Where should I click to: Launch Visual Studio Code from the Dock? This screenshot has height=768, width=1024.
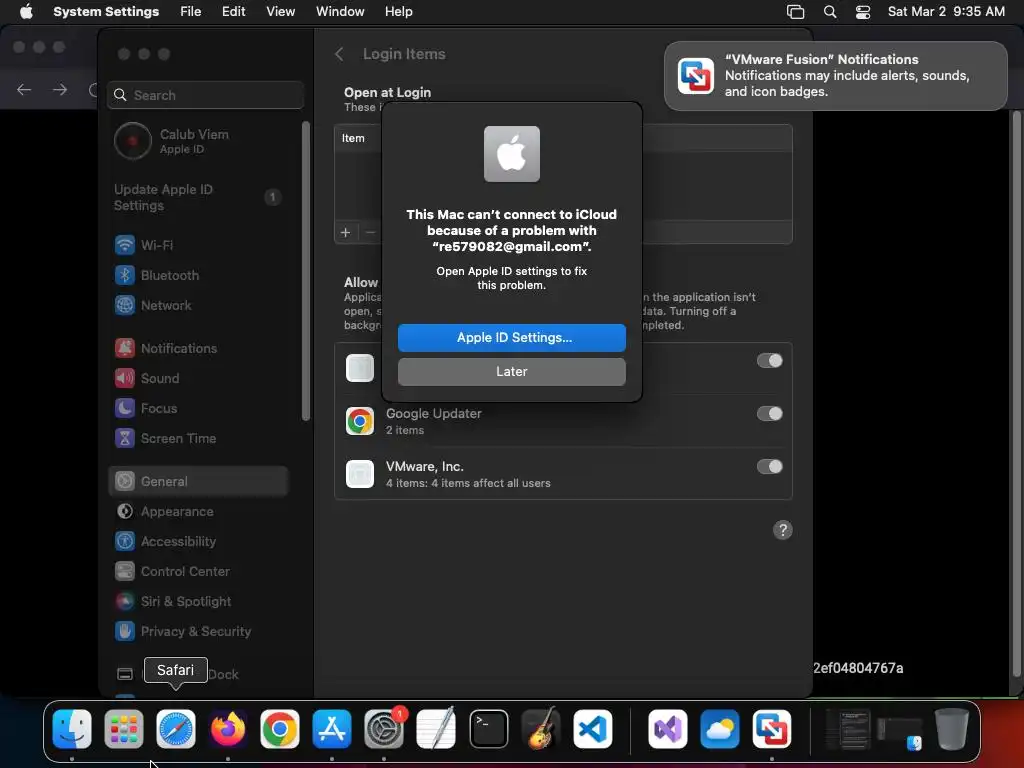click(593, 729)
